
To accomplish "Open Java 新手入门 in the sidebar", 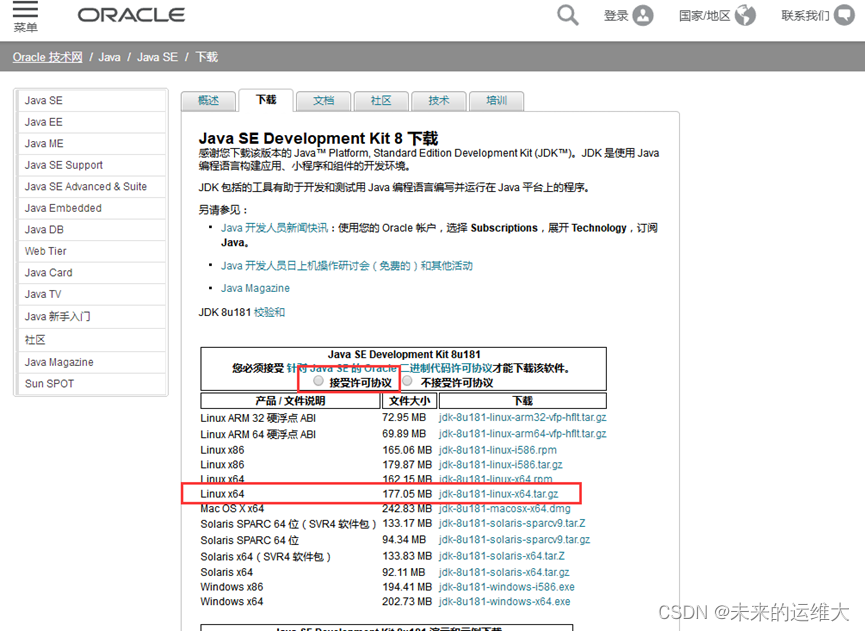I will click(90, 317).
